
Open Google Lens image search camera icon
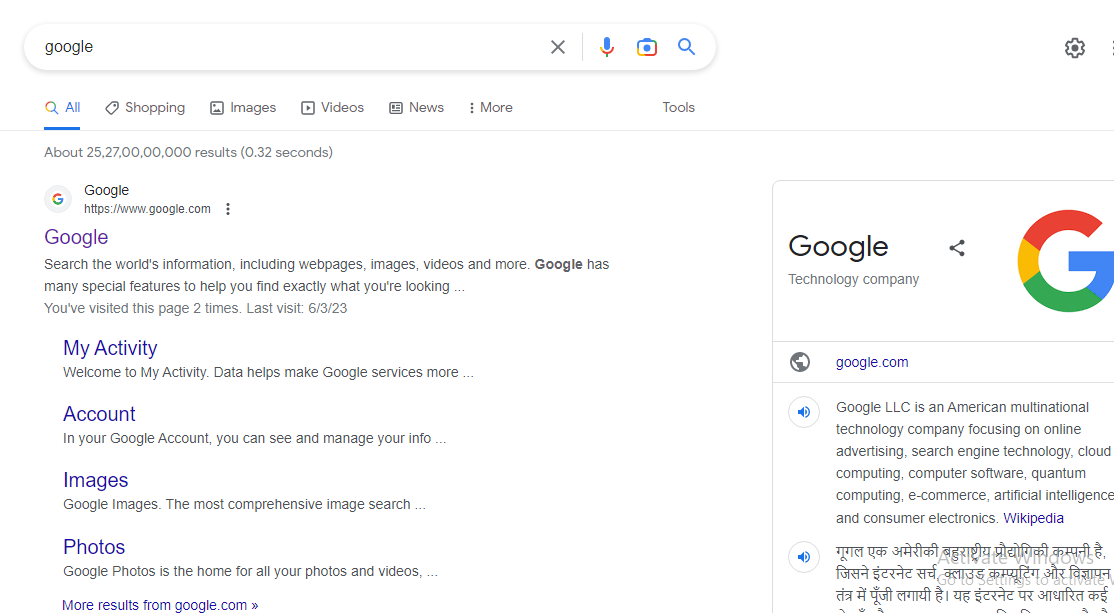click(646, 46)
